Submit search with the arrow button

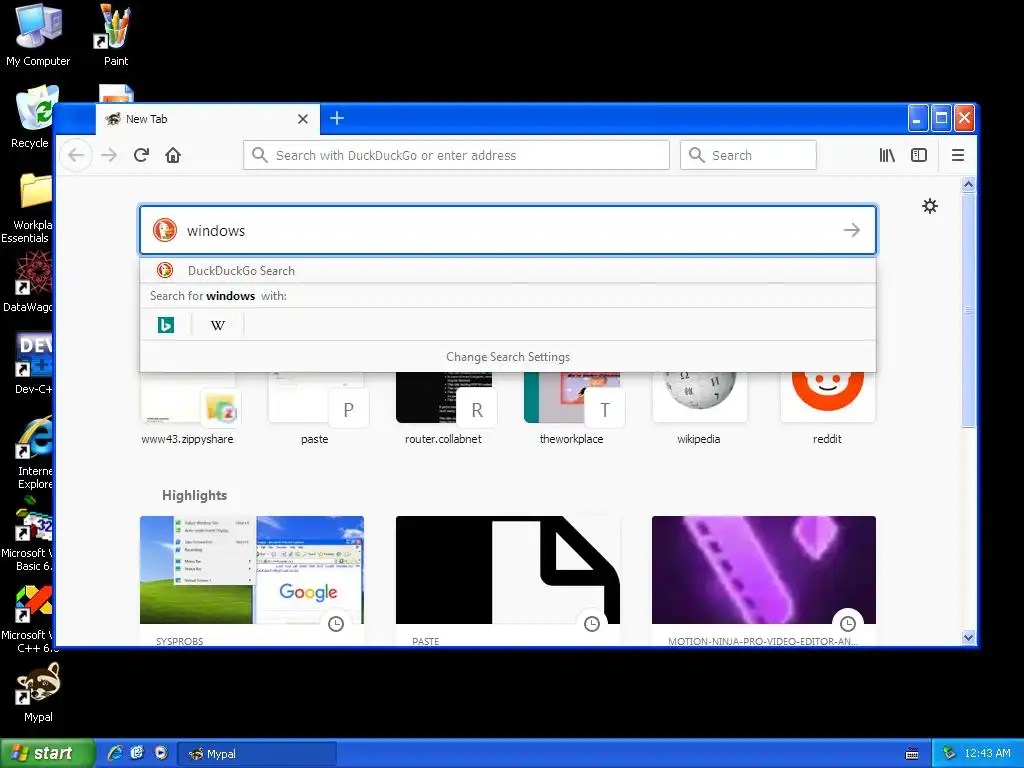click(852, 230)
